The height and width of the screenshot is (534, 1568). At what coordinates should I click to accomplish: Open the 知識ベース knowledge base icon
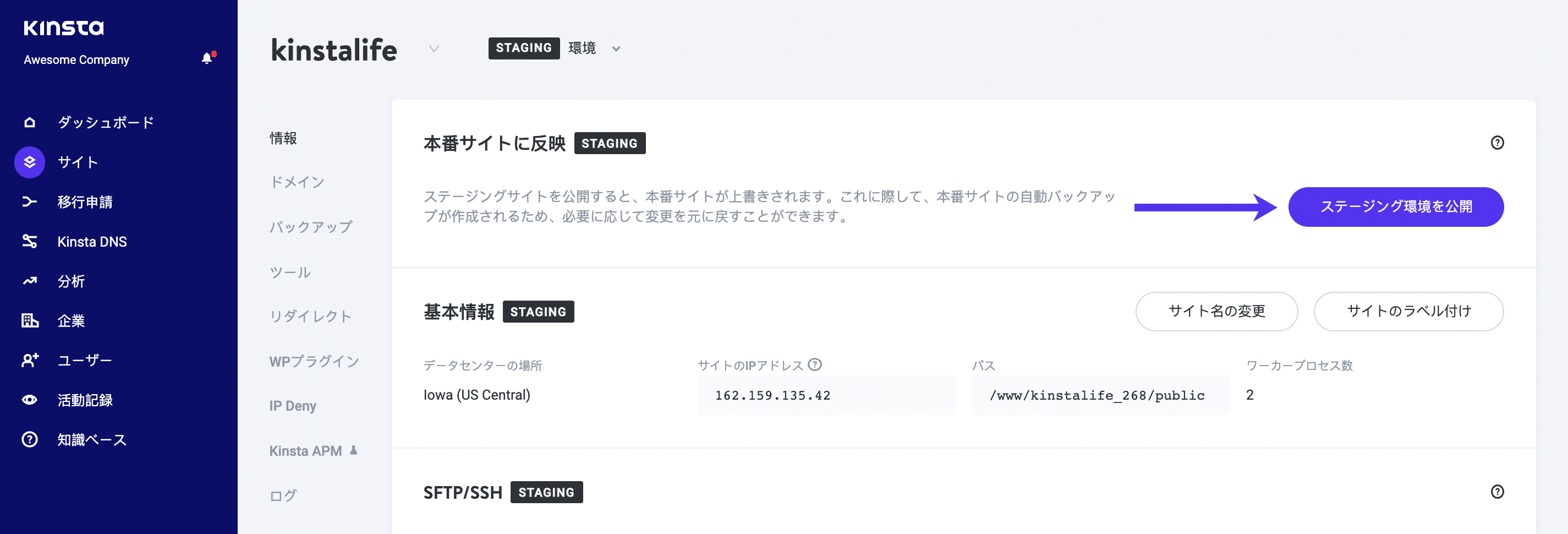[x=29, y=439]
